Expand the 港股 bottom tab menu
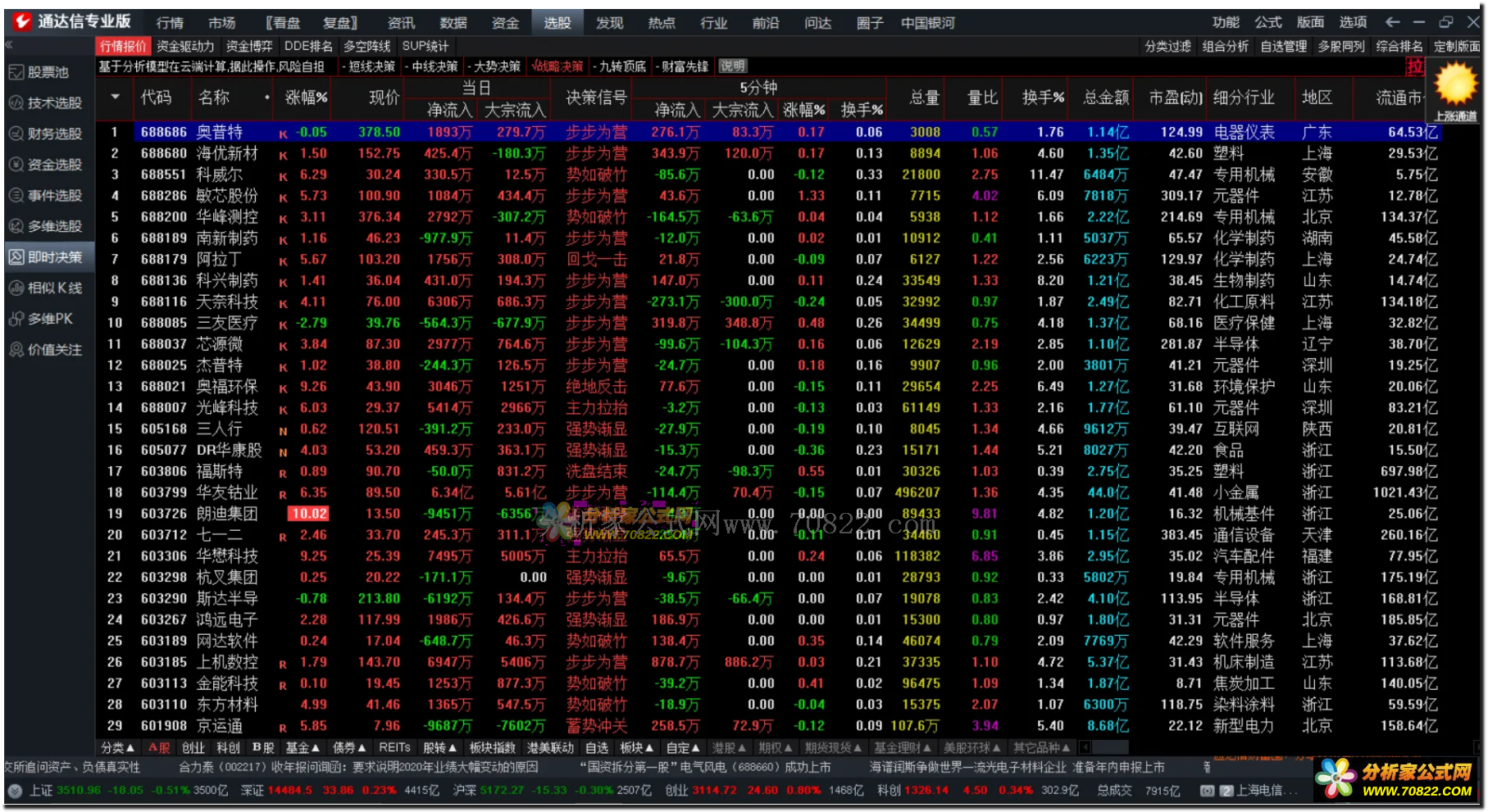Image resolution: width=1488 pixels, height=812 pixels. point(729,747)
